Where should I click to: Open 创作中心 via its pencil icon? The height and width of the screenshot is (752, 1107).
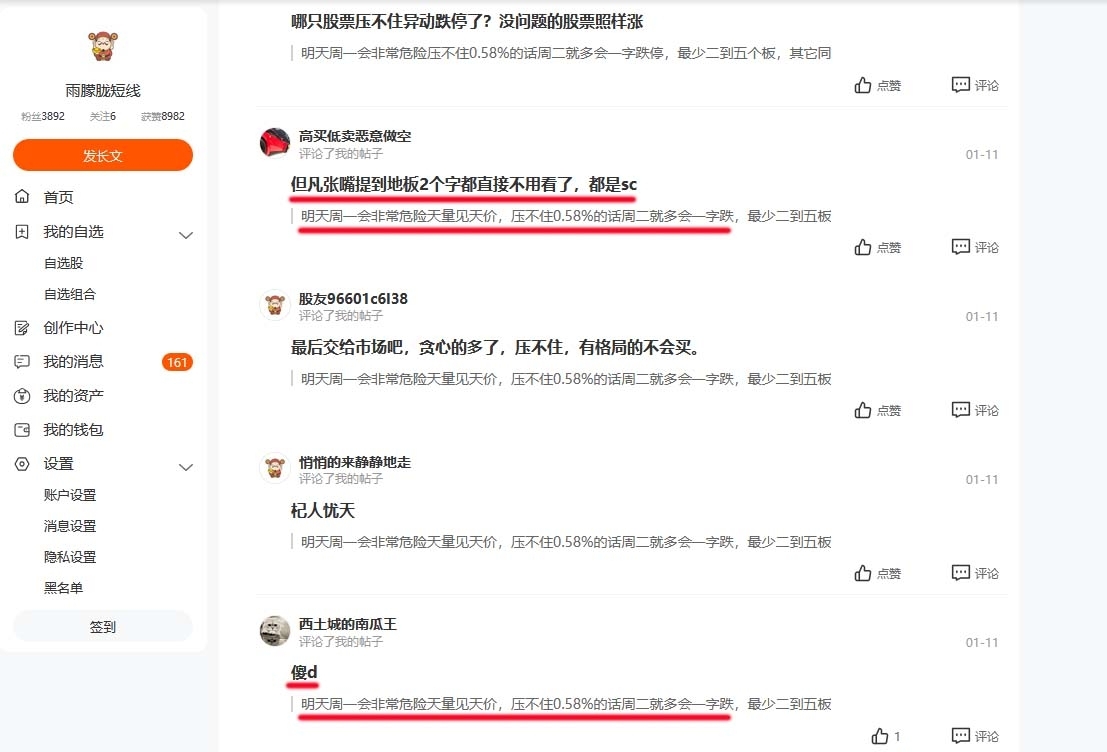pyautogui.click(x=22, y=328)
